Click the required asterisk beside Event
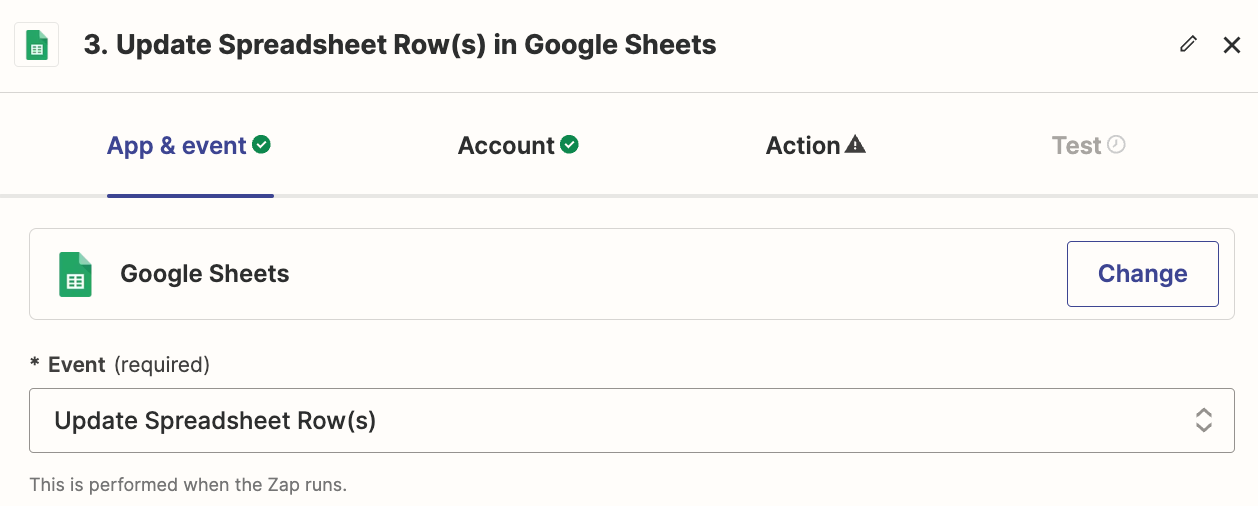The height and width of the screenshot is (506, 1258). [35, 365]
